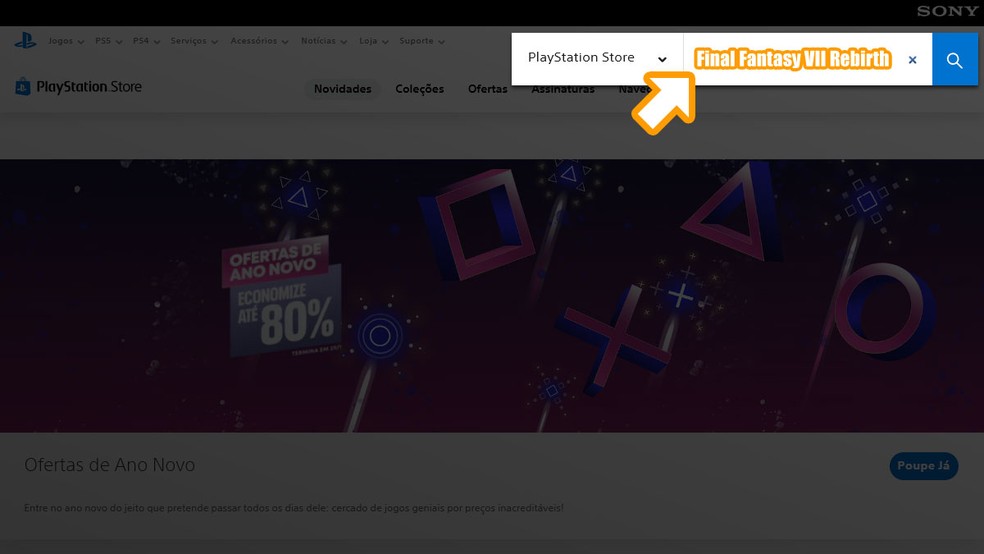Viewport: 984px width, 554px height.
Task: Expand the Serviços menu
Action: [x=194, y=41]
